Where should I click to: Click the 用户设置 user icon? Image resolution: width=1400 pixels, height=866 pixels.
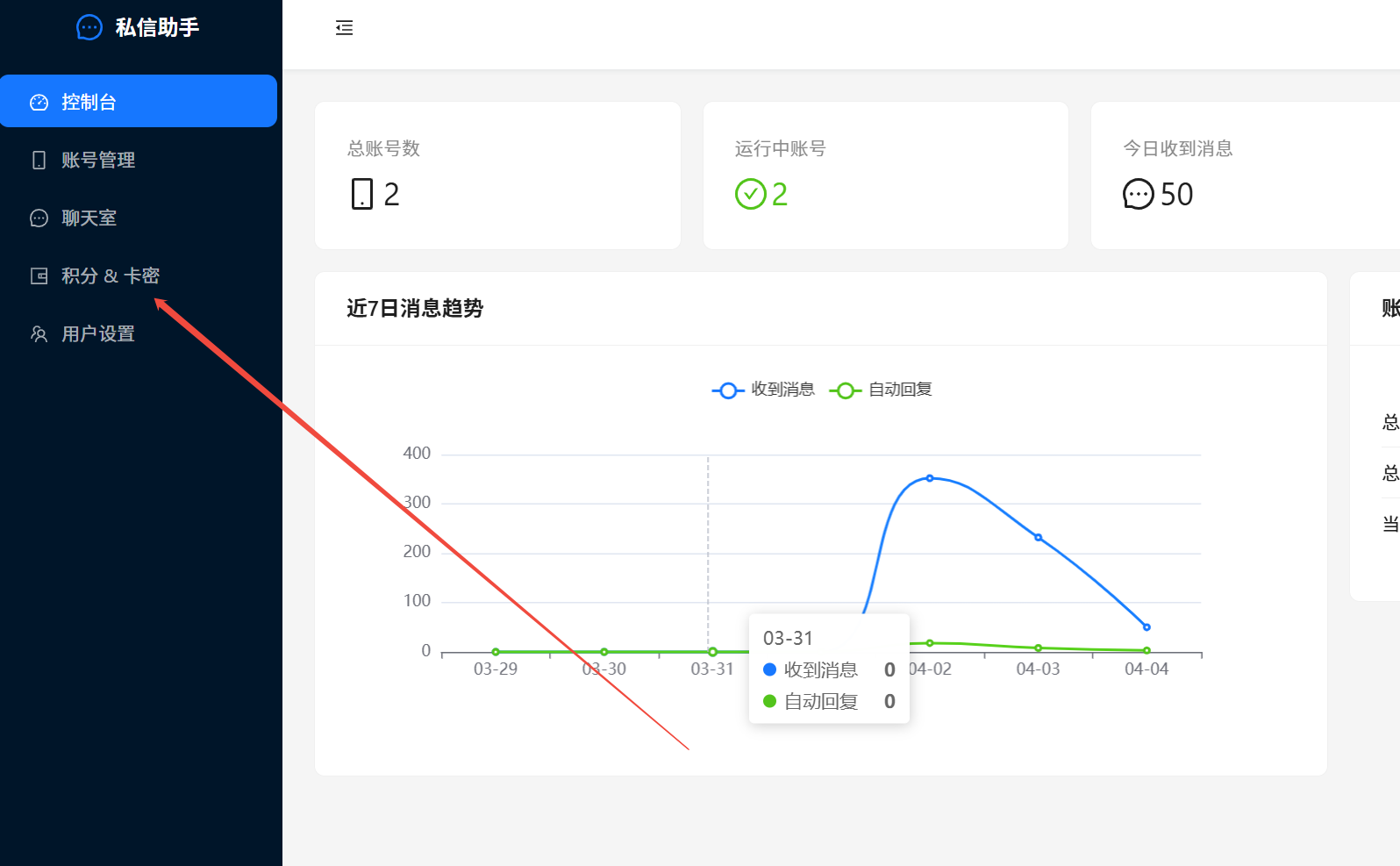[39, 333]
